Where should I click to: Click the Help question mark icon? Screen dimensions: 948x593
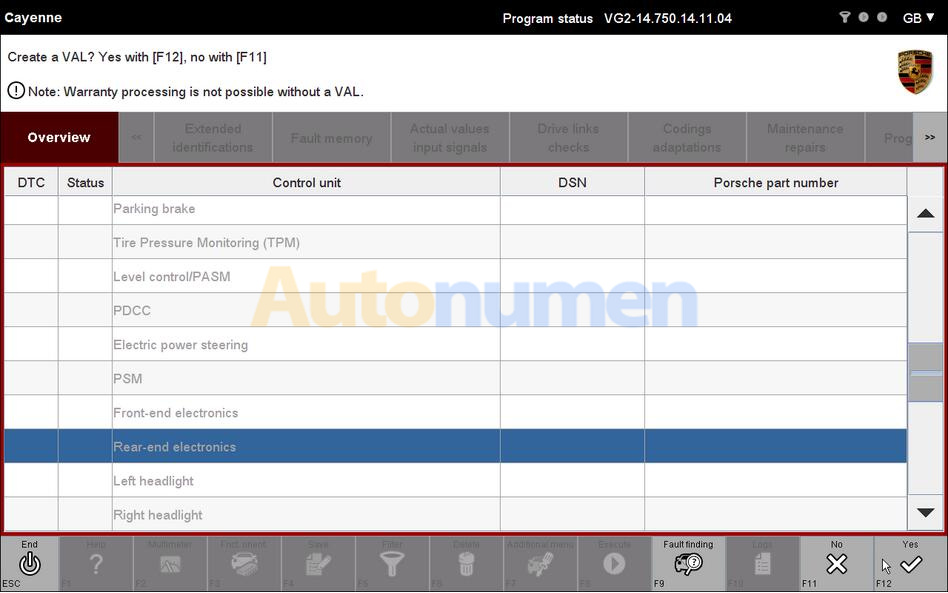point(96,564)
